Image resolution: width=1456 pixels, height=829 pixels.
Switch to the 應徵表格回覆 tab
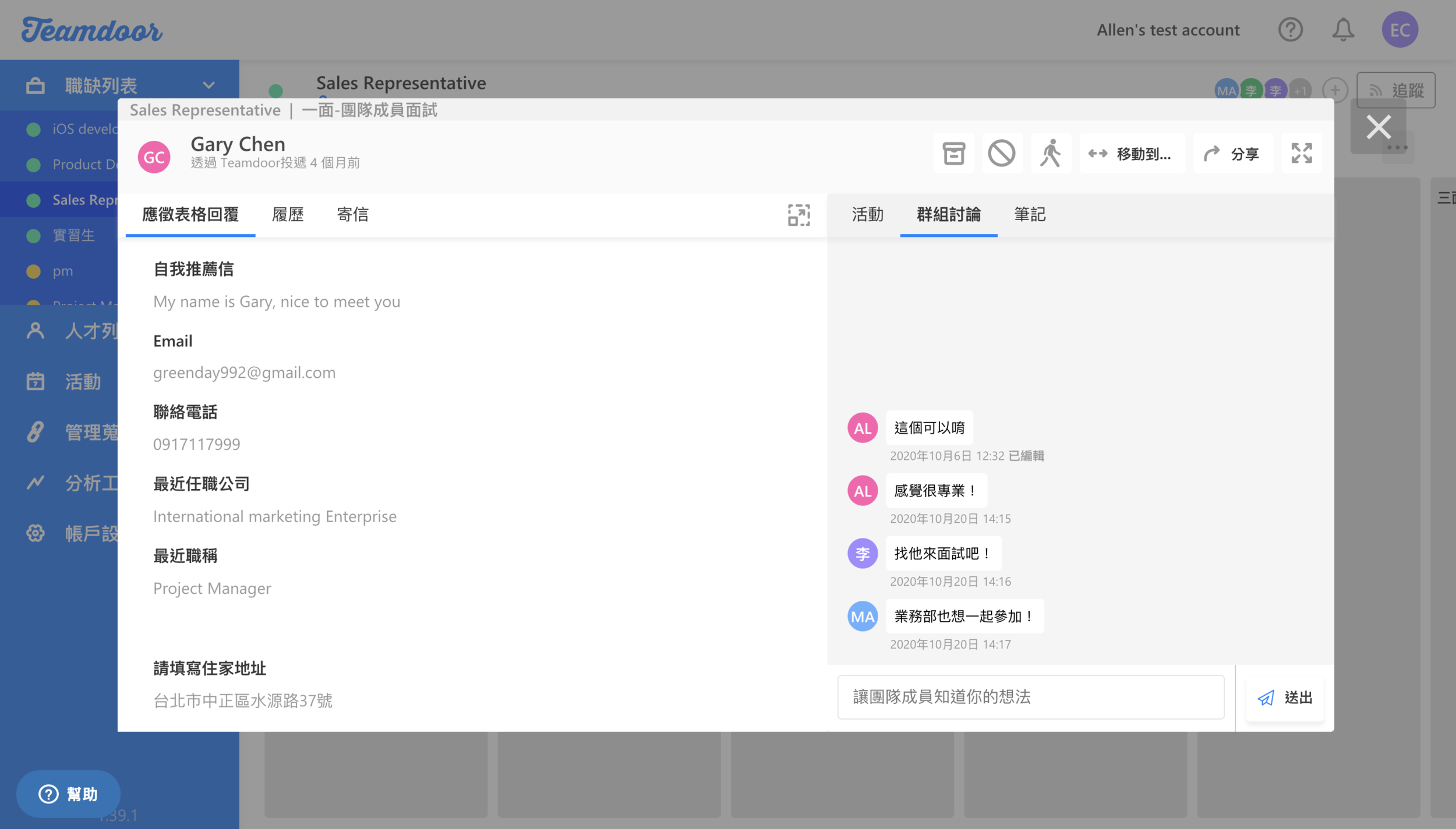(190, 215)
